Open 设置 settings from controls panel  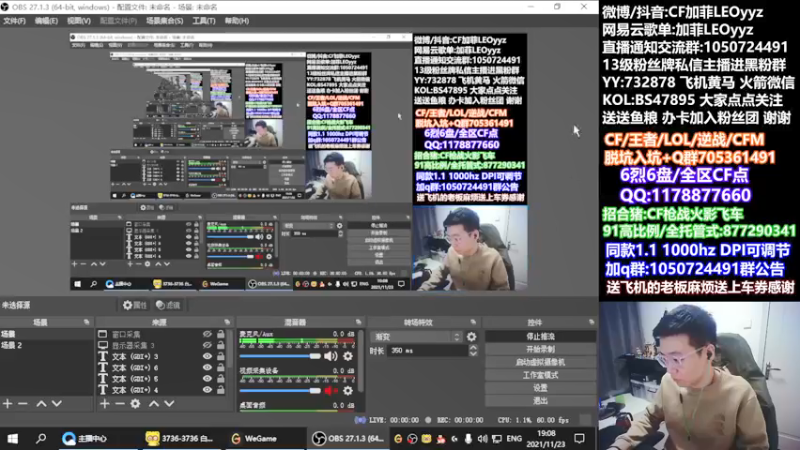point(540,388)
